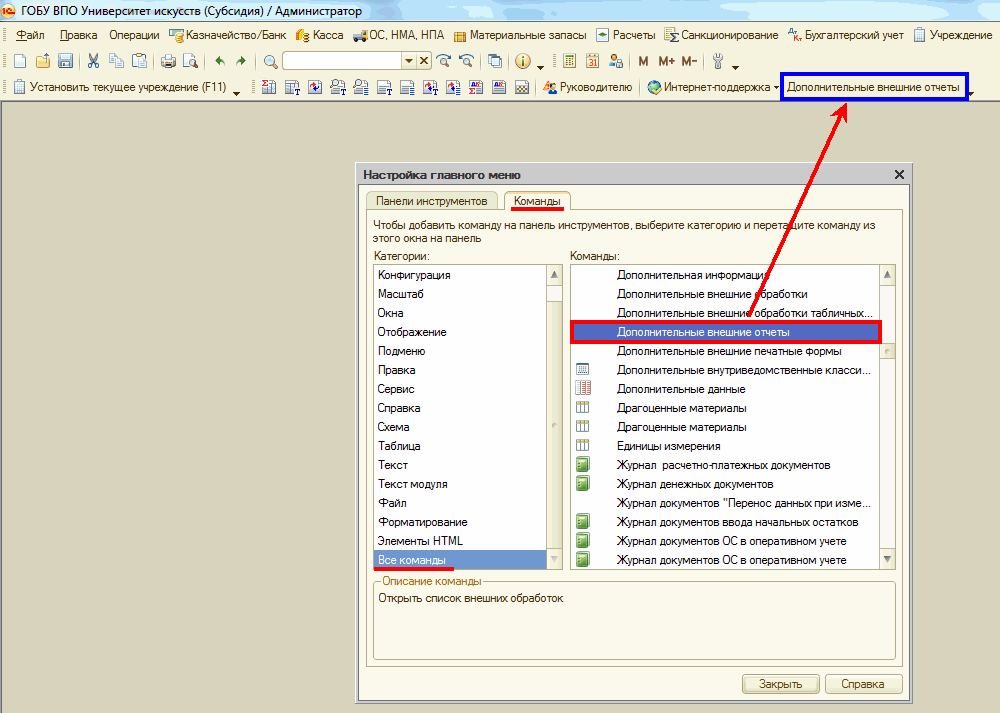Select Единицы измерения command in list

click(668, 446)
